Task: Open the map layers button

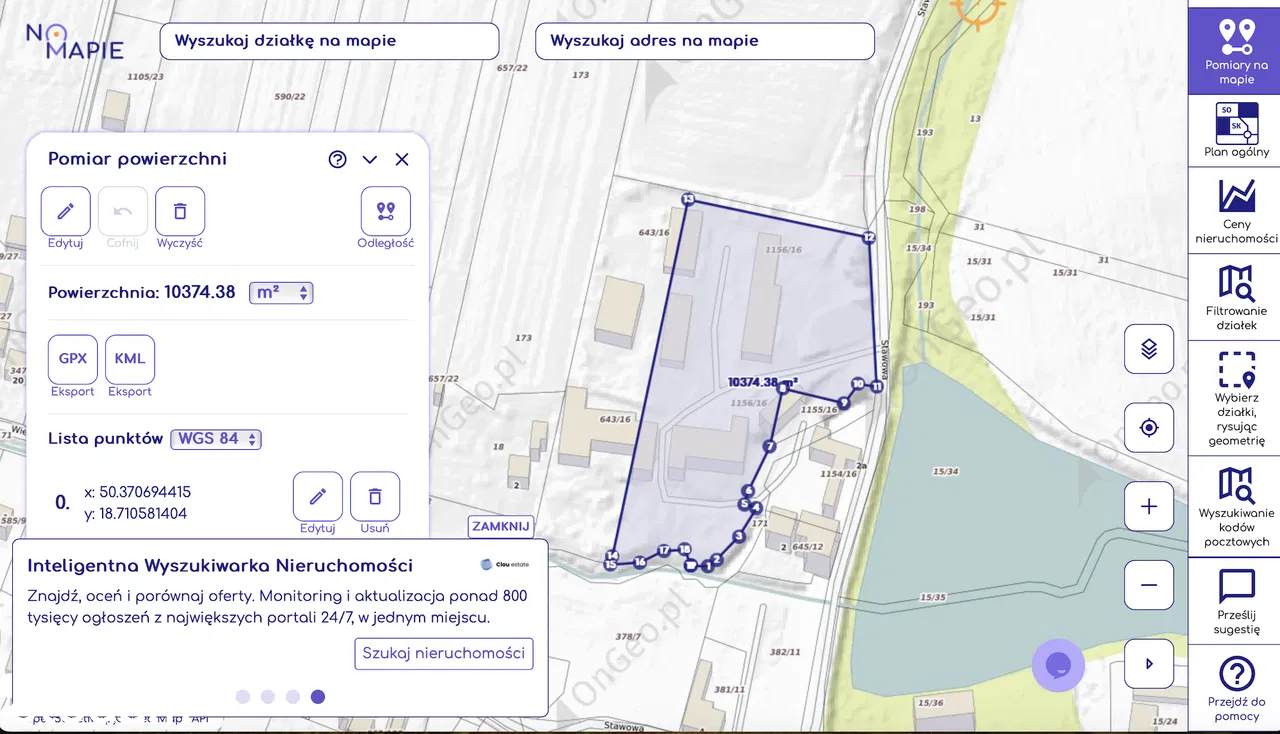Action: tap(1149, 349)
